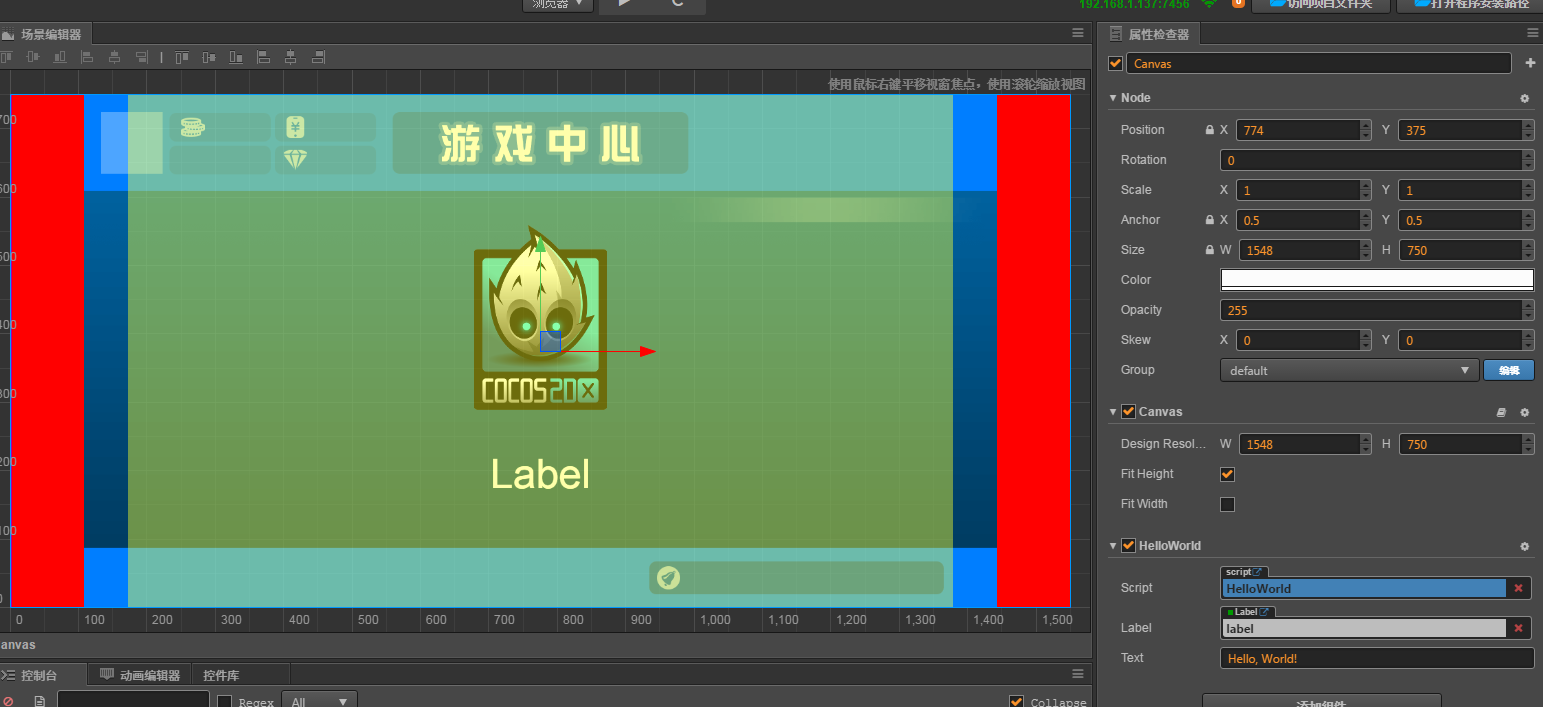The width and height of the screenshot is (1543, 707).
Task: Open the console log level All dropdown
Action: point(319,700)
